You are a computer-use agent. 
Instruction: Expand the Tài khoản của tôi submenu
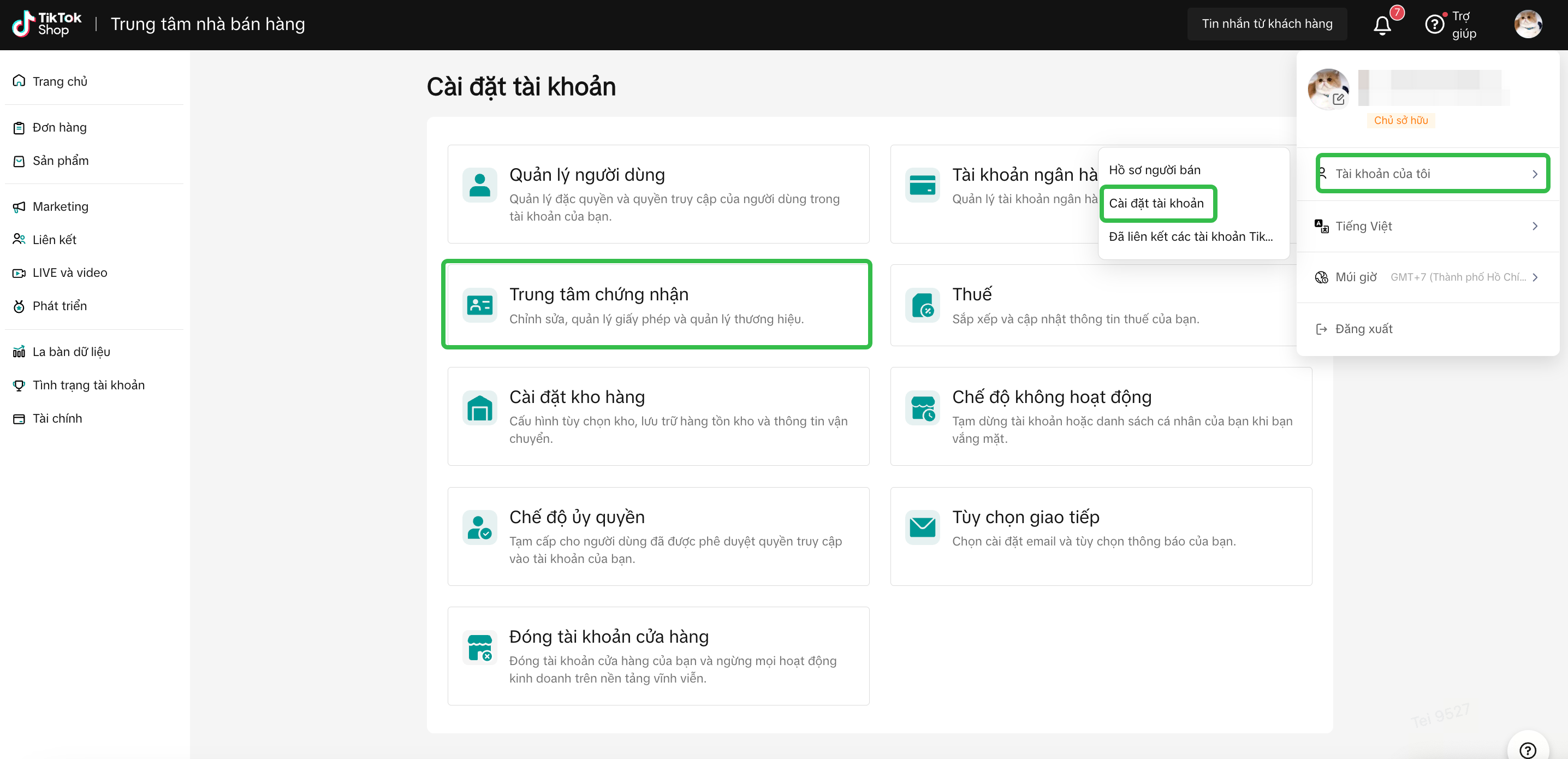pos(1432,174)
